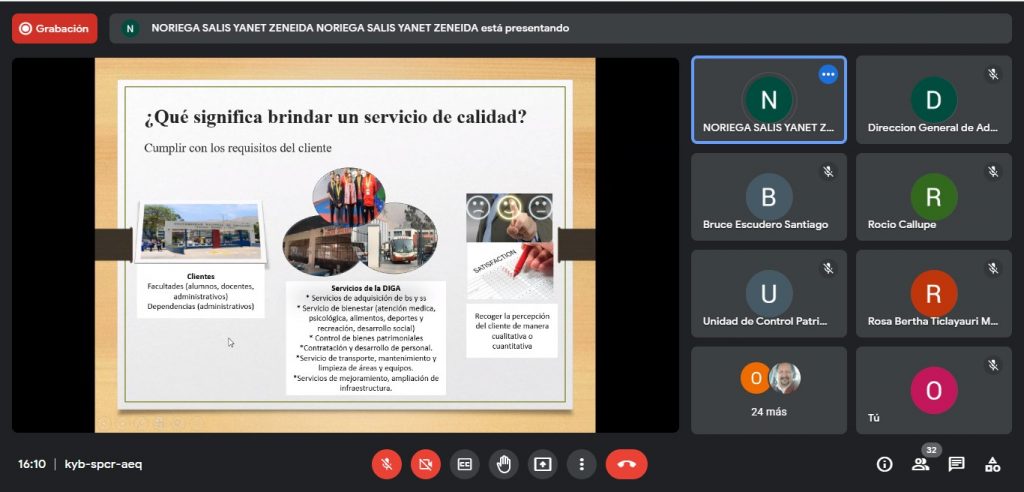Viewport: 1024px width, 492px height.
Task: Select the Direccion General de Ad... tile
Action: (934, 100)
